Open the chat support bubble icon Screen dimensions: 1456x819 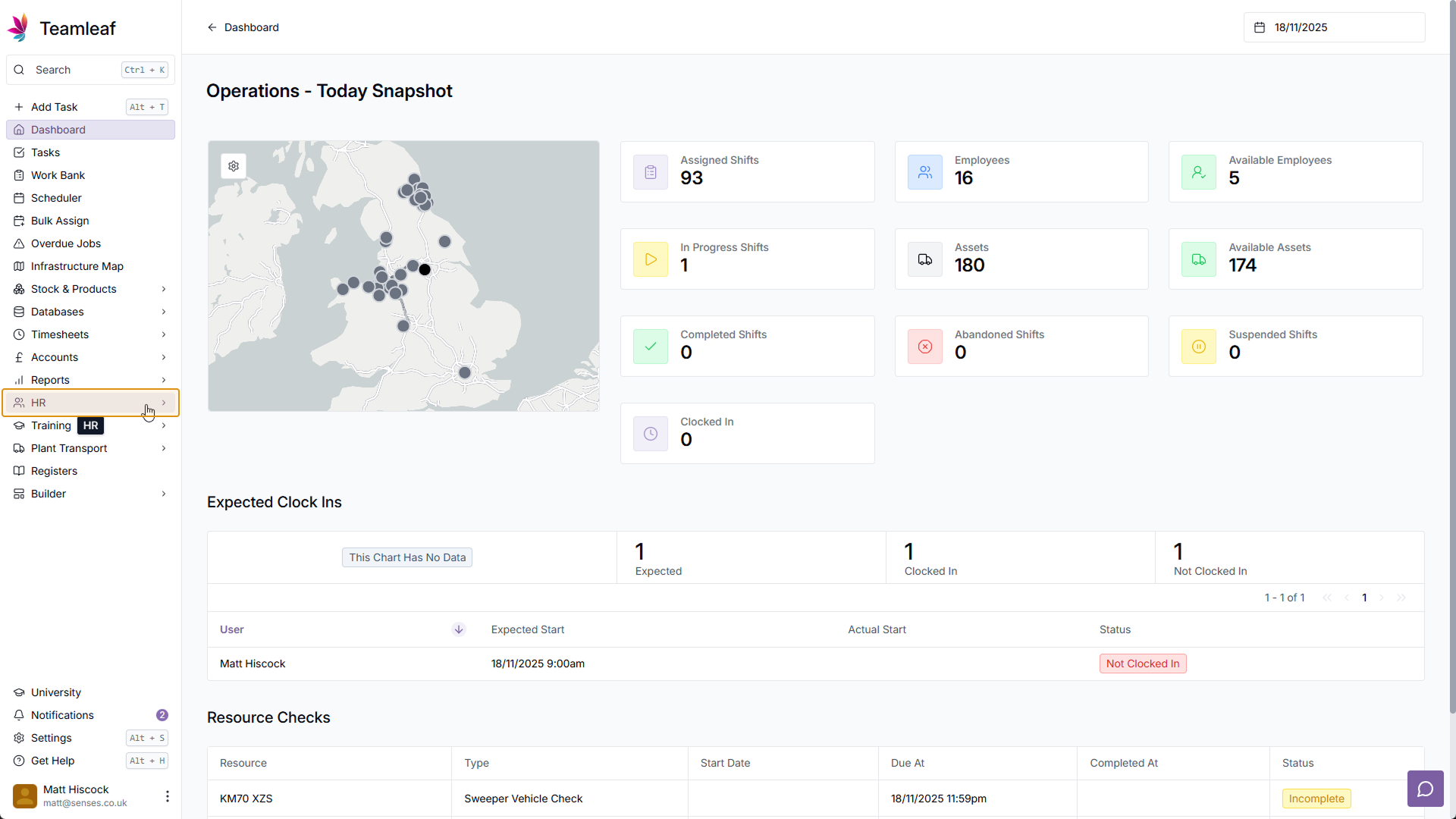click(1425, 789)
